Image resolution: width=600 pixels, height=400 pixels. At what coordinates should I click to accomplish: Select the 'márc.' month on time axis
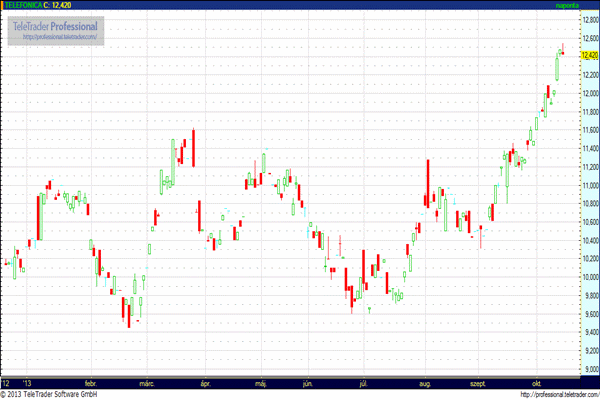[x=147, y=382]
